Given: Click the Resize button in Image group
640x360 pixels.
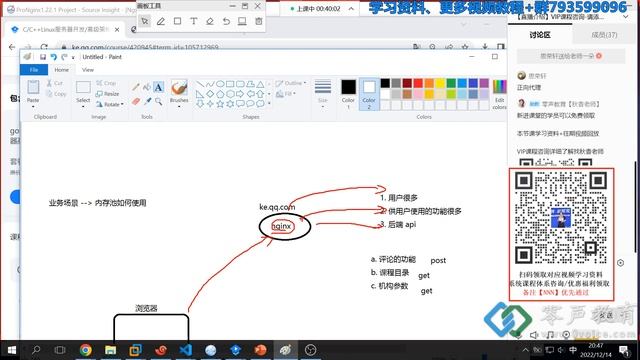Looking at the screenshot, I should click(107, 93).
